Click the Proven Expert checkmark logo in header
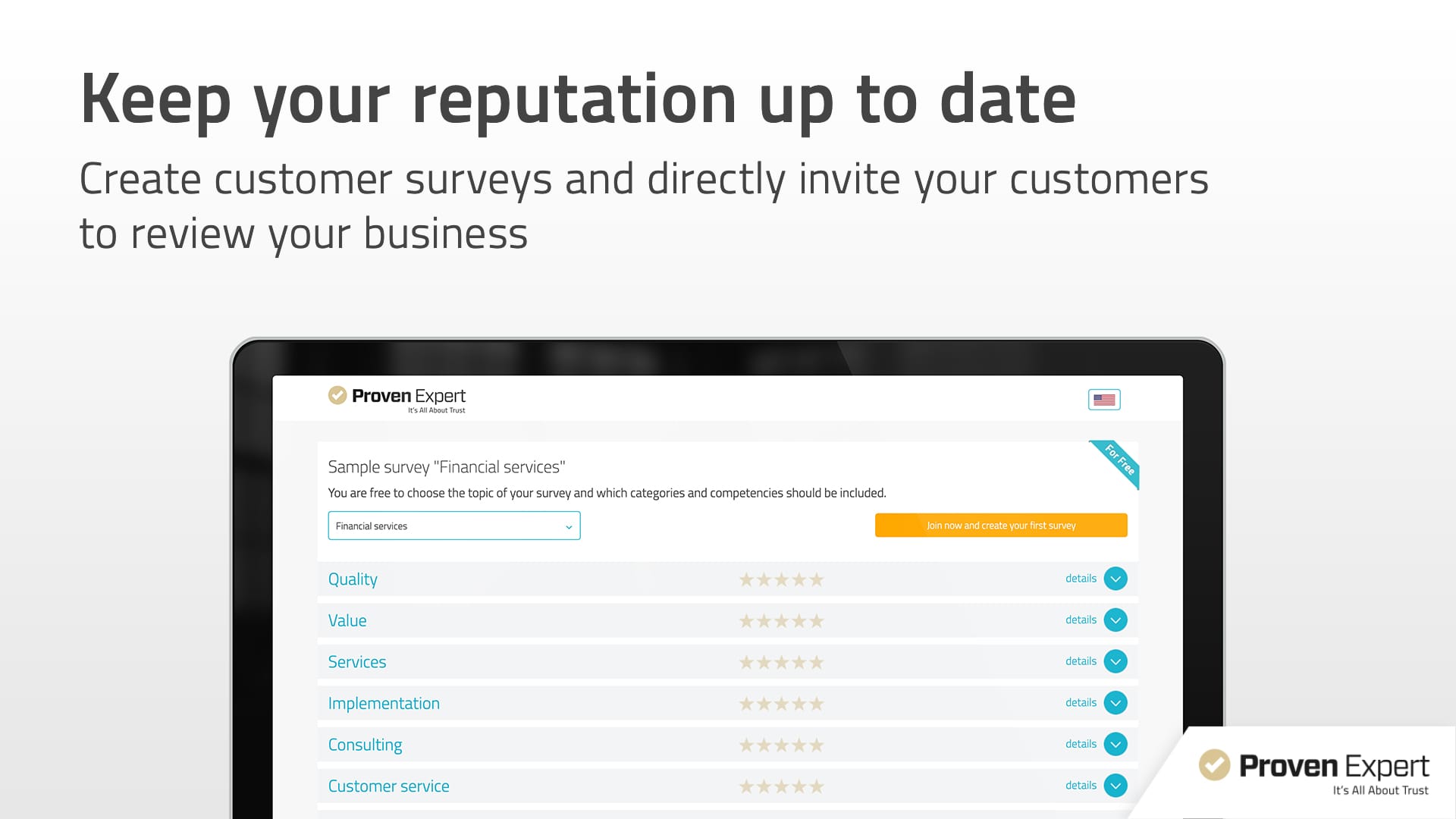 click(337, 395)
